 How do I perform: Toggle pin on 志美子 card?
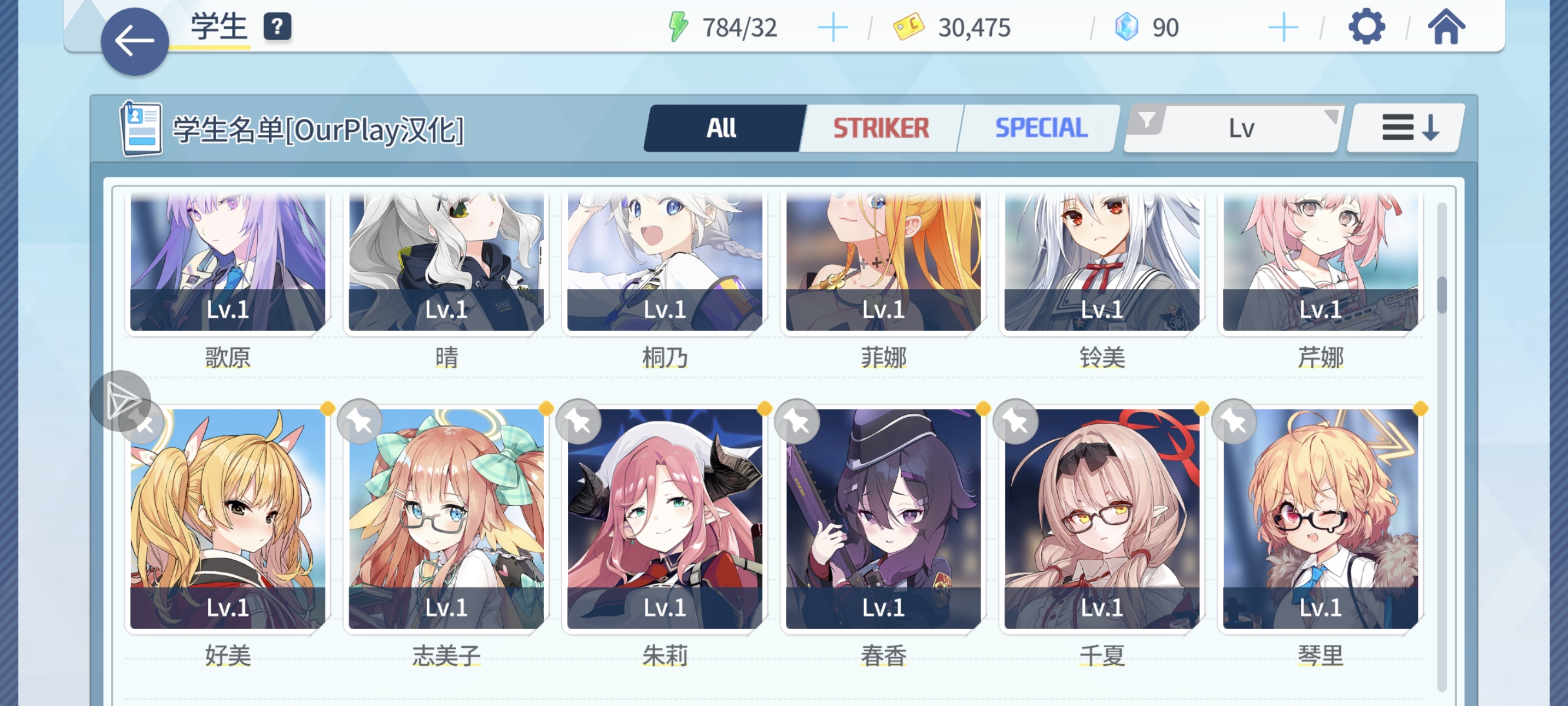[x=360, y=421]
